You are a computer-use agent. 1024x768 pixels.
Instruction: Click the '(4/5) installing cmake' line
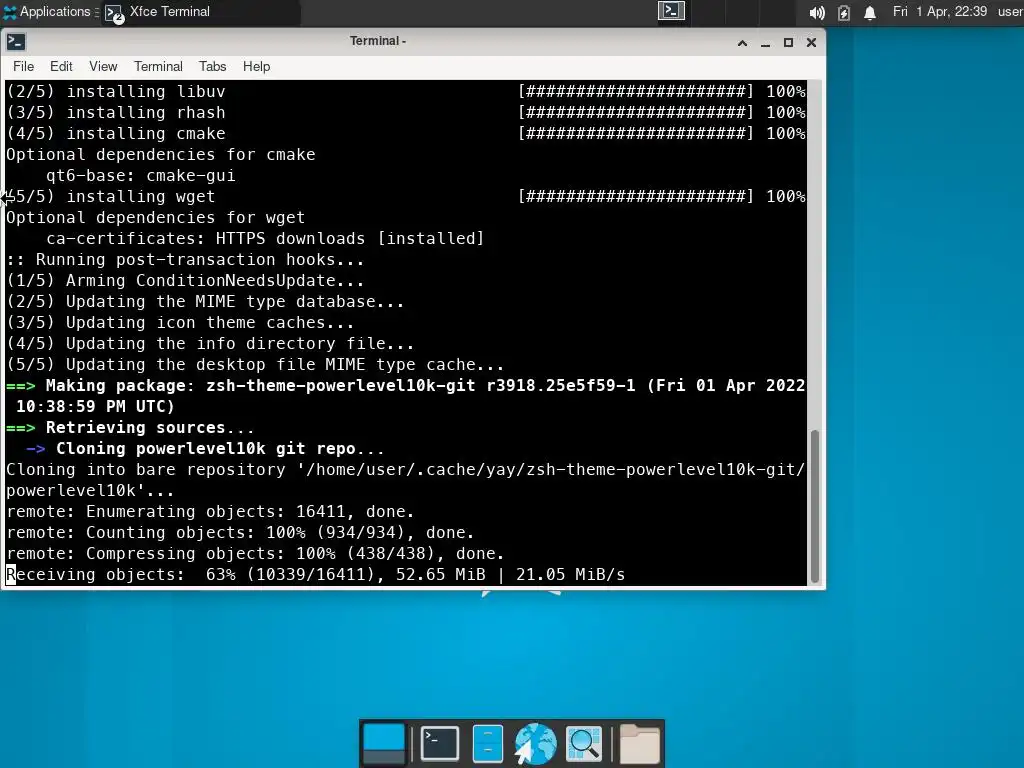point(406,133)
